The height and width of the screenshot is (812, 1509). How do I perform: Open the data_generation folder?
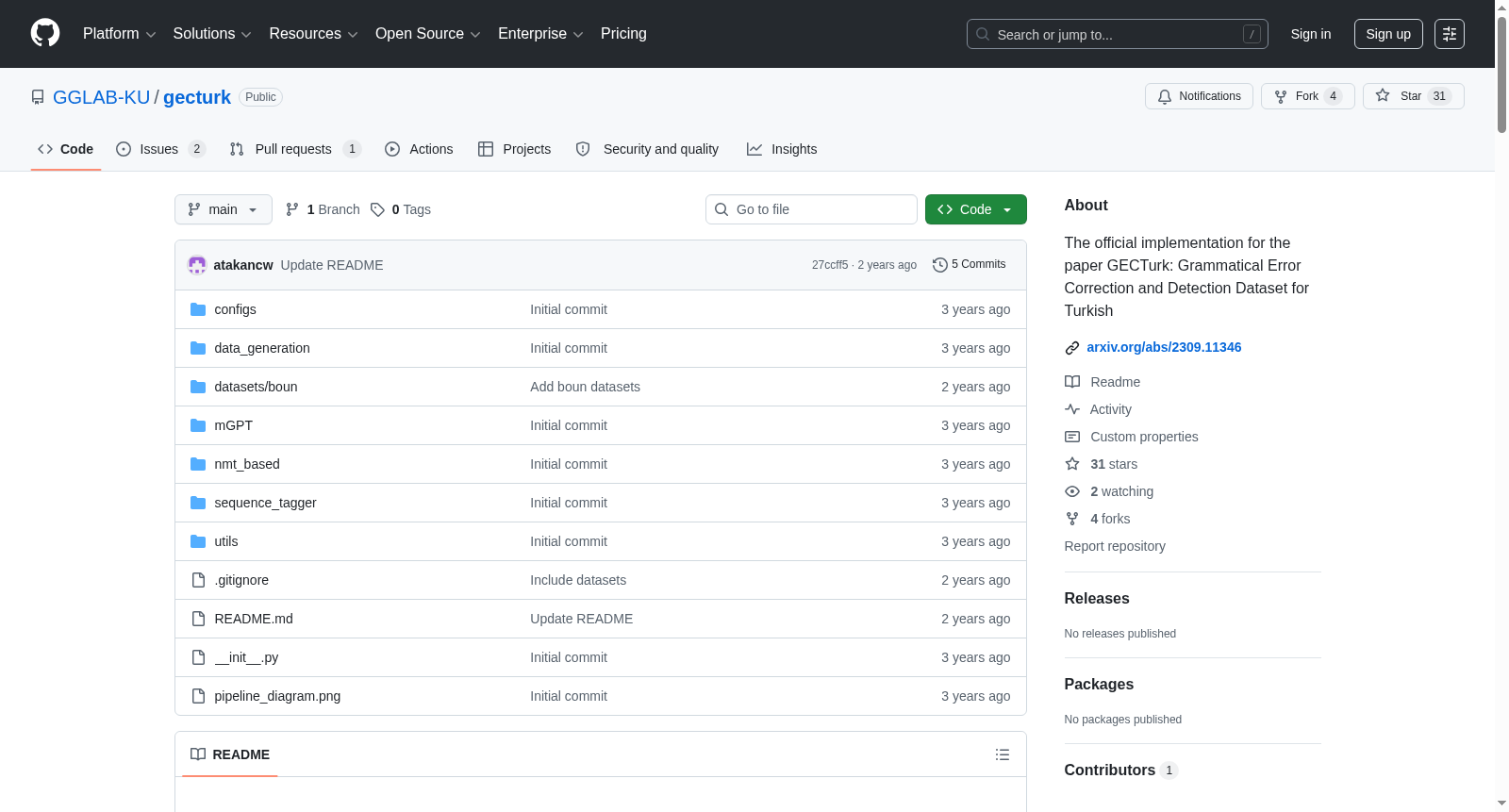(x=262, y=348)
